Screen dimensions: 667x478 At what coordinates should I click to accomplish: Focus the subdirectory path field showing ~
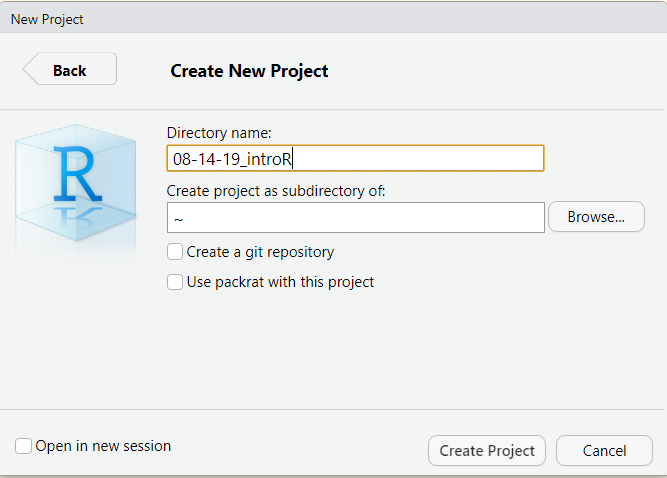point(356,218)
